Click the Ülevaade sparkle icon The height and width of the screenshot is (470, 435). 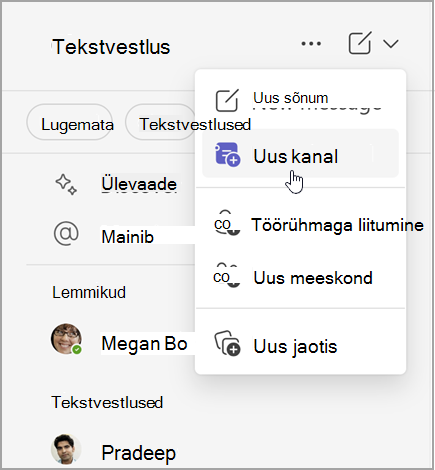click(66, 184)
